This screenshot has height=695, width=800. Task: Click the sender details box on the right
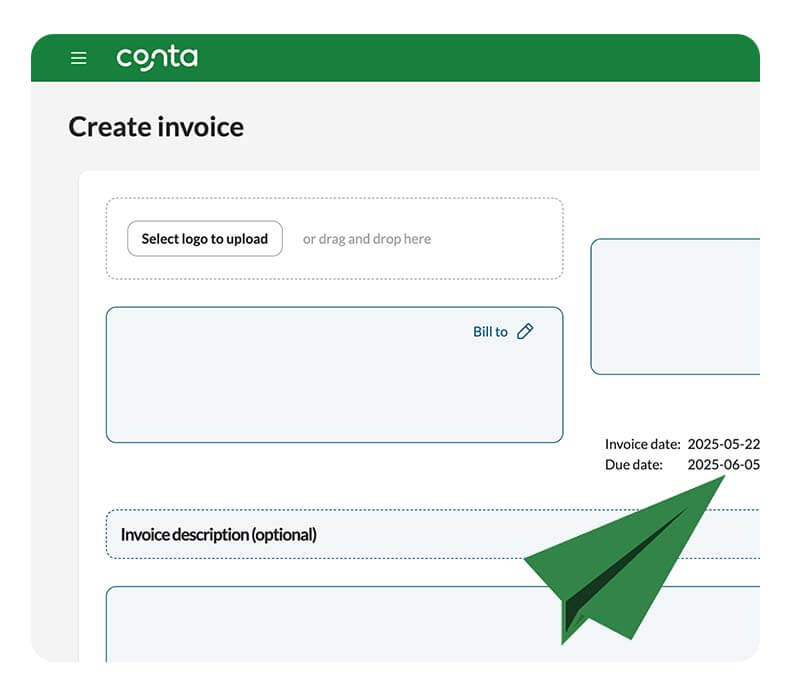tap(675, 305)
